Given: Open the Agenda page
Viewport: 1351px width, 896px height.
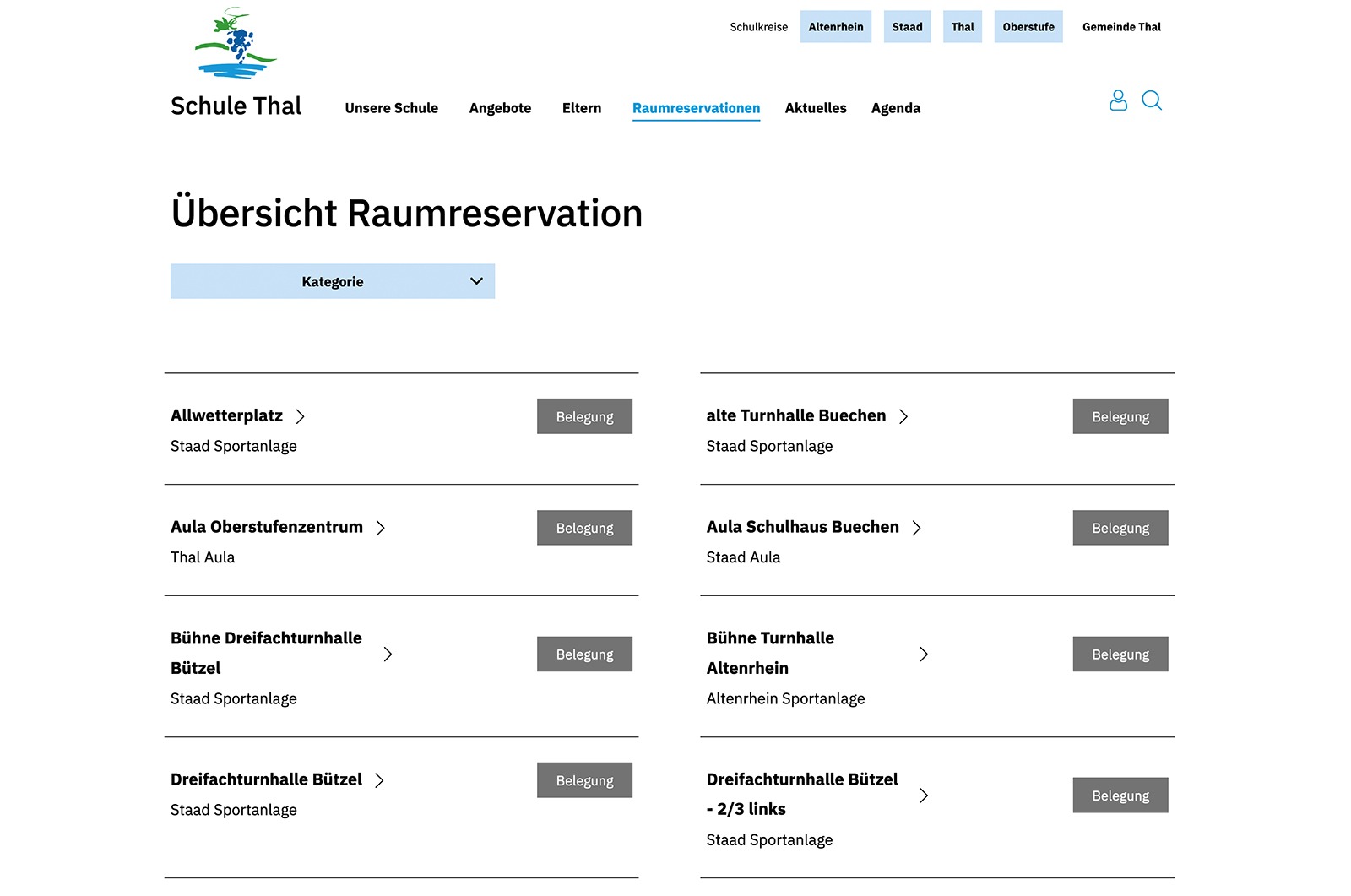Looking at the screenshot, I should [x=895, y=108].
